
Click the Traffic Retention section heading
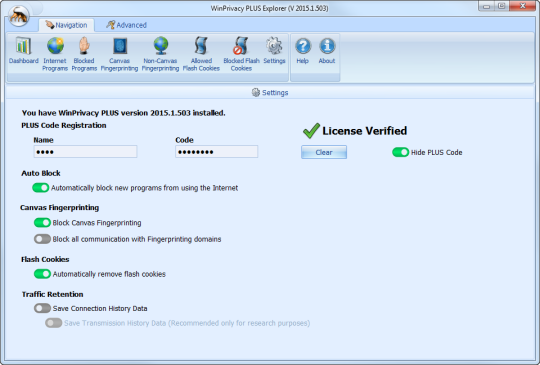52,294
